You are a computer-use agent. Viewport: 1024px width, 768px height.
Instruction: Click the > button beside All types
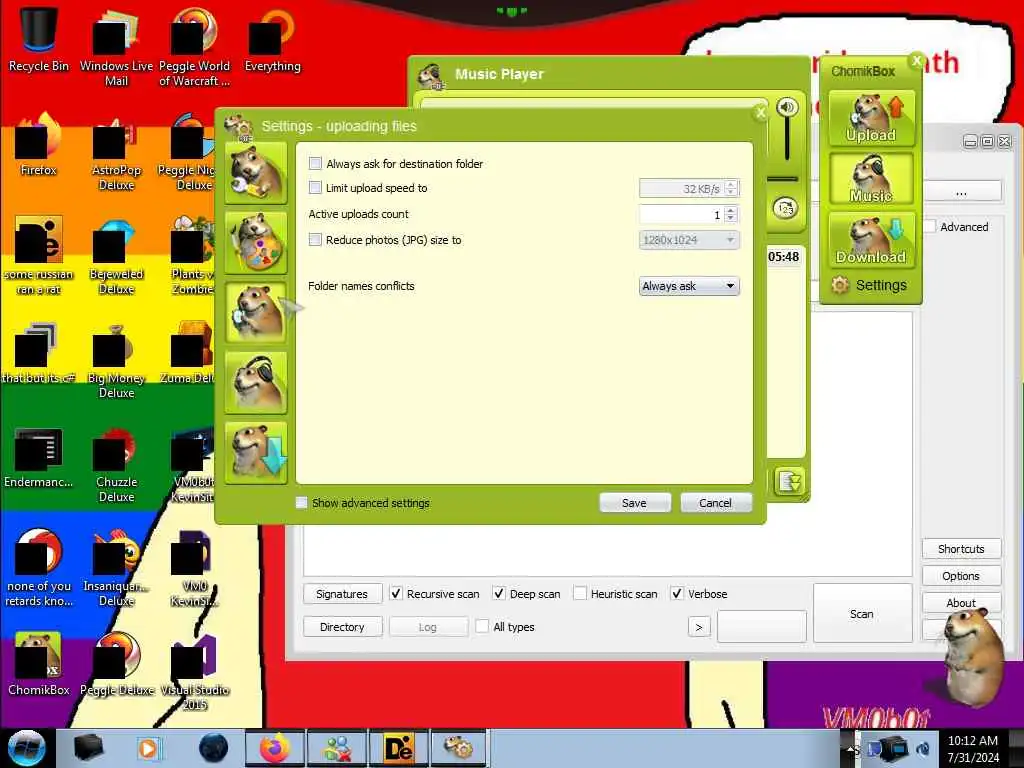(x=699, y=627)
